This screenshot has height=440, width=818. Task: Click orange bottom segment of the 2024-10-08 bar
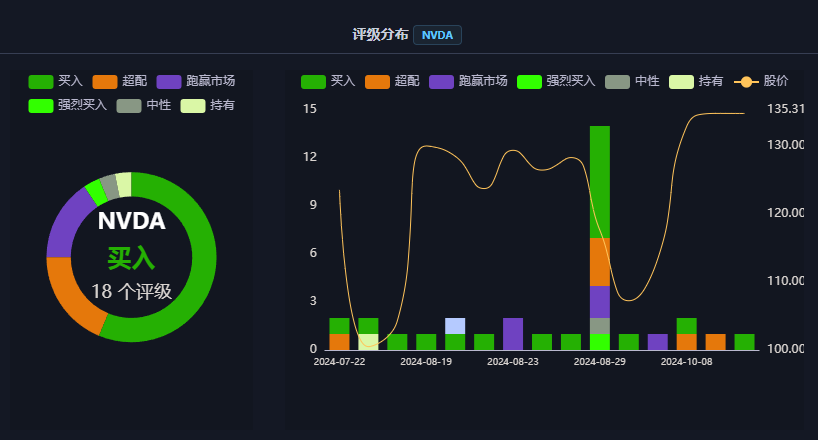[687, 342]
